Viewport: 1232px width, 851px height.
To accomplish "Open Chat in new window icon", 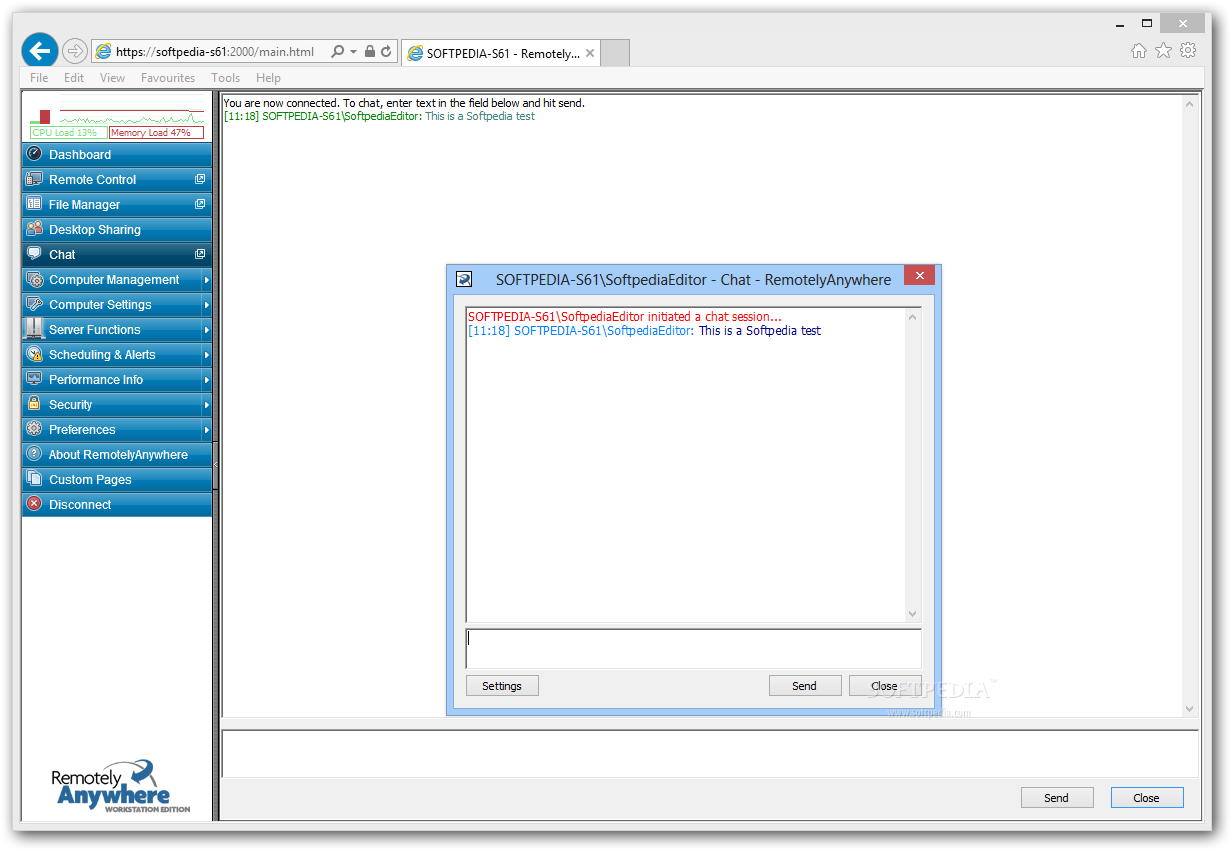I will [200, 254].
